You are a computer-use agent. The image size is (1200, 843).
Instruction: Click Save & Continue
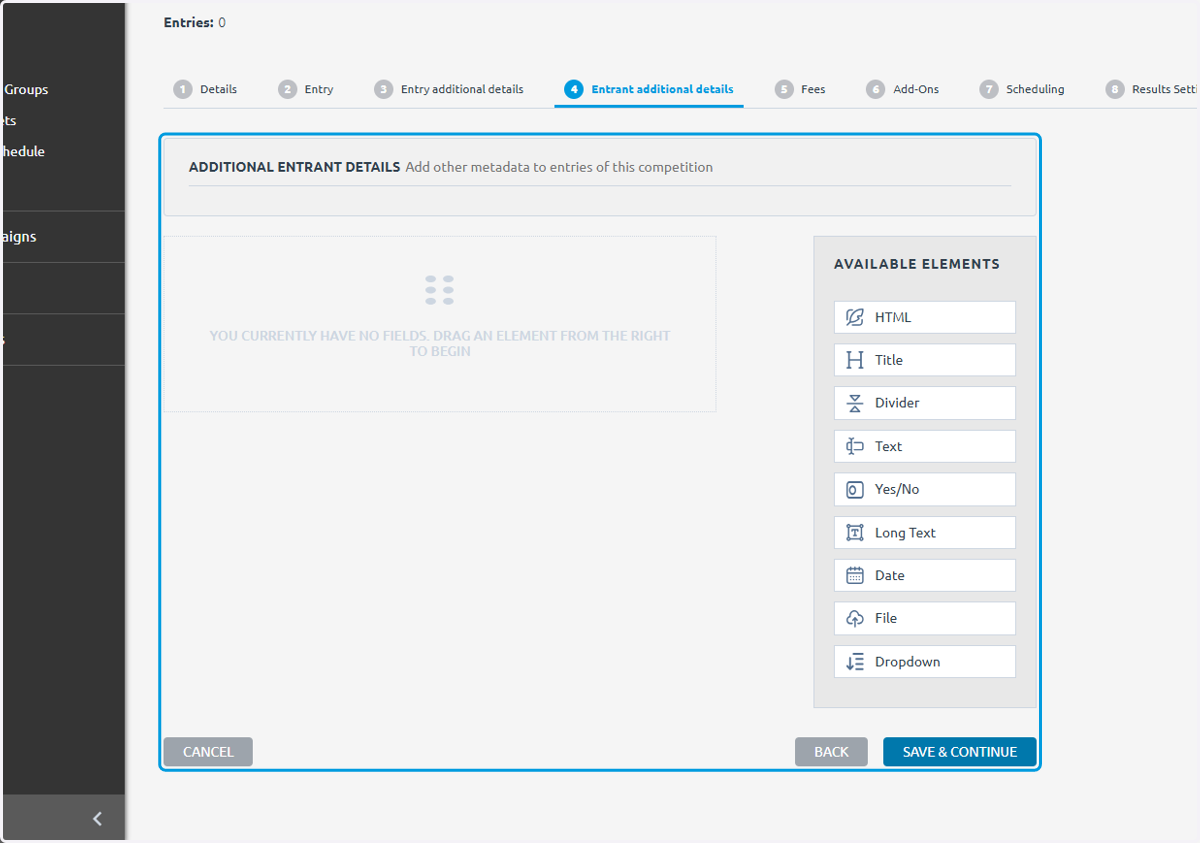click(960, 752)
